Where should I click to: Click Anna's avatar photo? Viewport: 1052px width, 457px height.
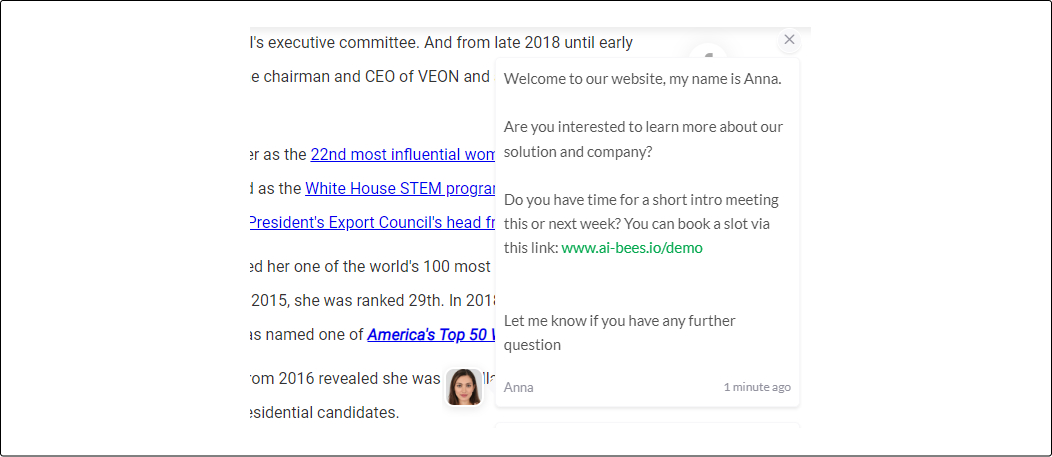click(464, 387)
